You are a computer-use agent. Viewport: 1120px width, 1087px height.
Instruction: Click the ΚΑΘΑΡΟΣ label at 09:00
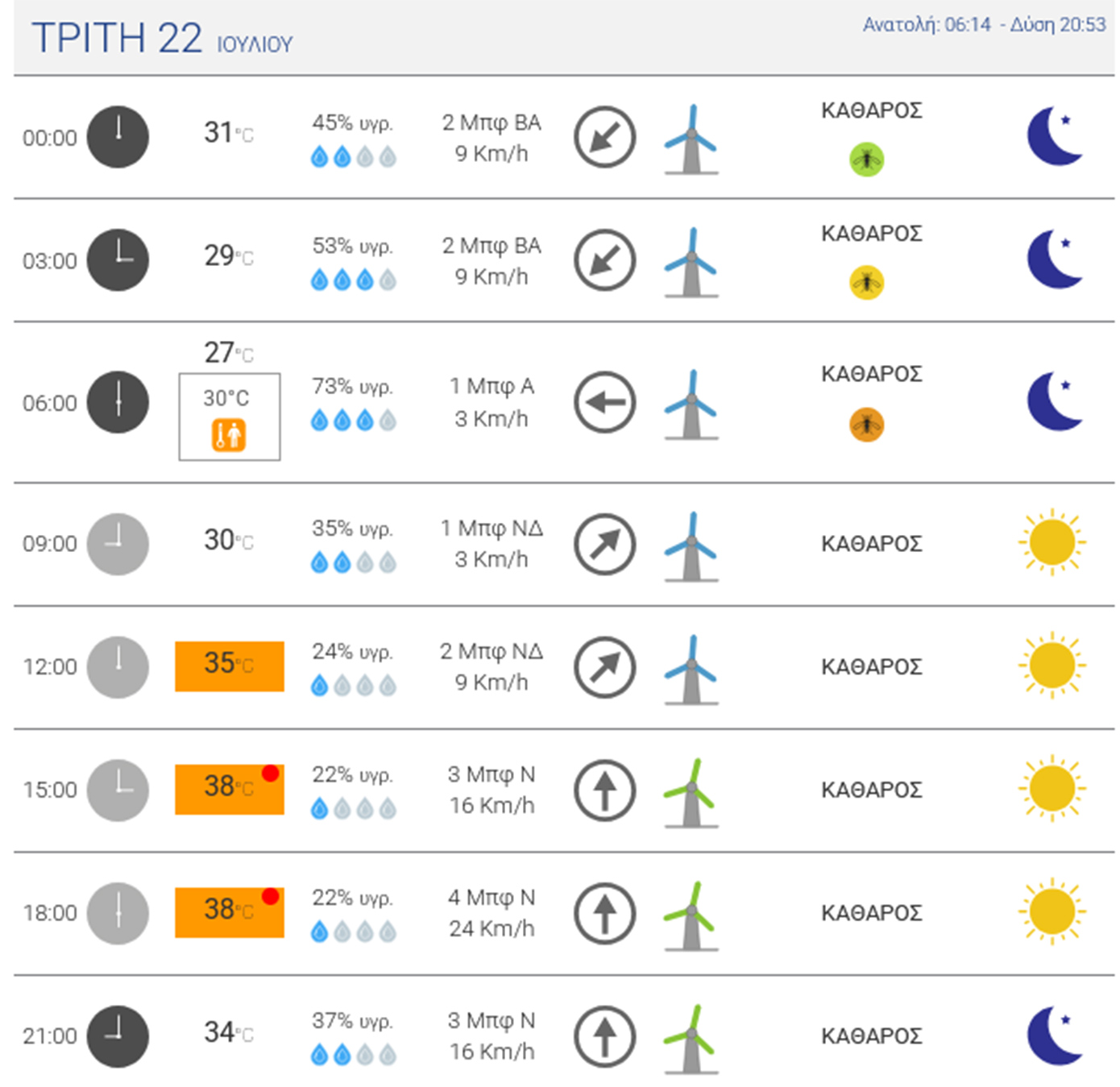871,544
